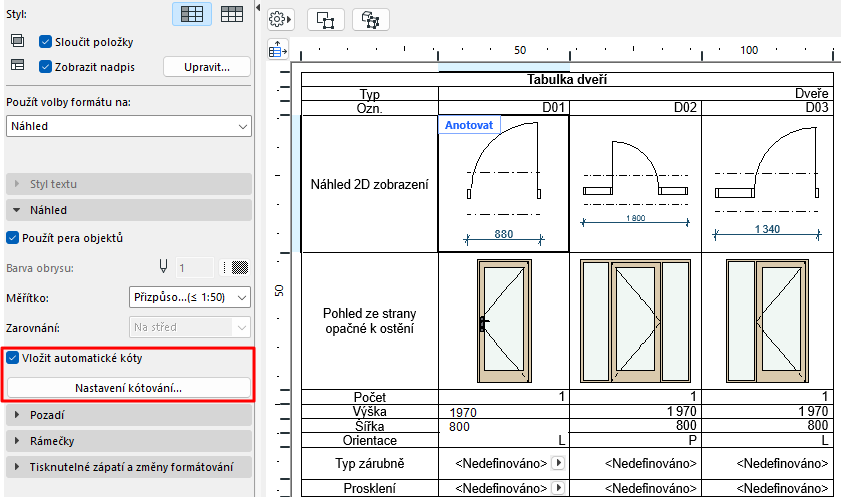
Task: Click the table column resize icon by the ruler
Action: 278,50
